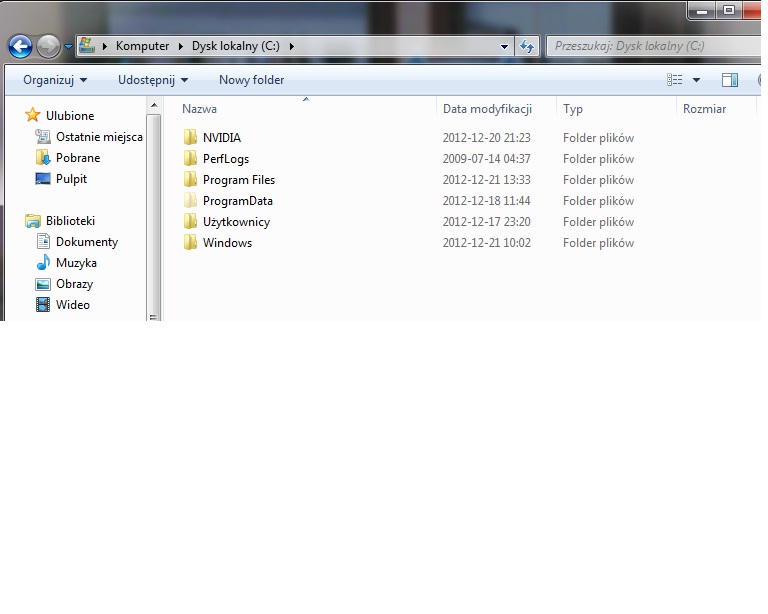
Task: Click the date 2012-12-17 23:20
Action: (486, 222)
